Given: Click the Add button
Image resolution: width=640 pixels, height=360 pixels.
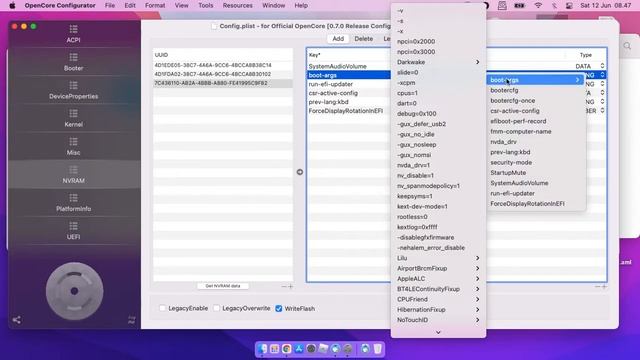Looking at the screenshot, I should click(x=338, y=38).
